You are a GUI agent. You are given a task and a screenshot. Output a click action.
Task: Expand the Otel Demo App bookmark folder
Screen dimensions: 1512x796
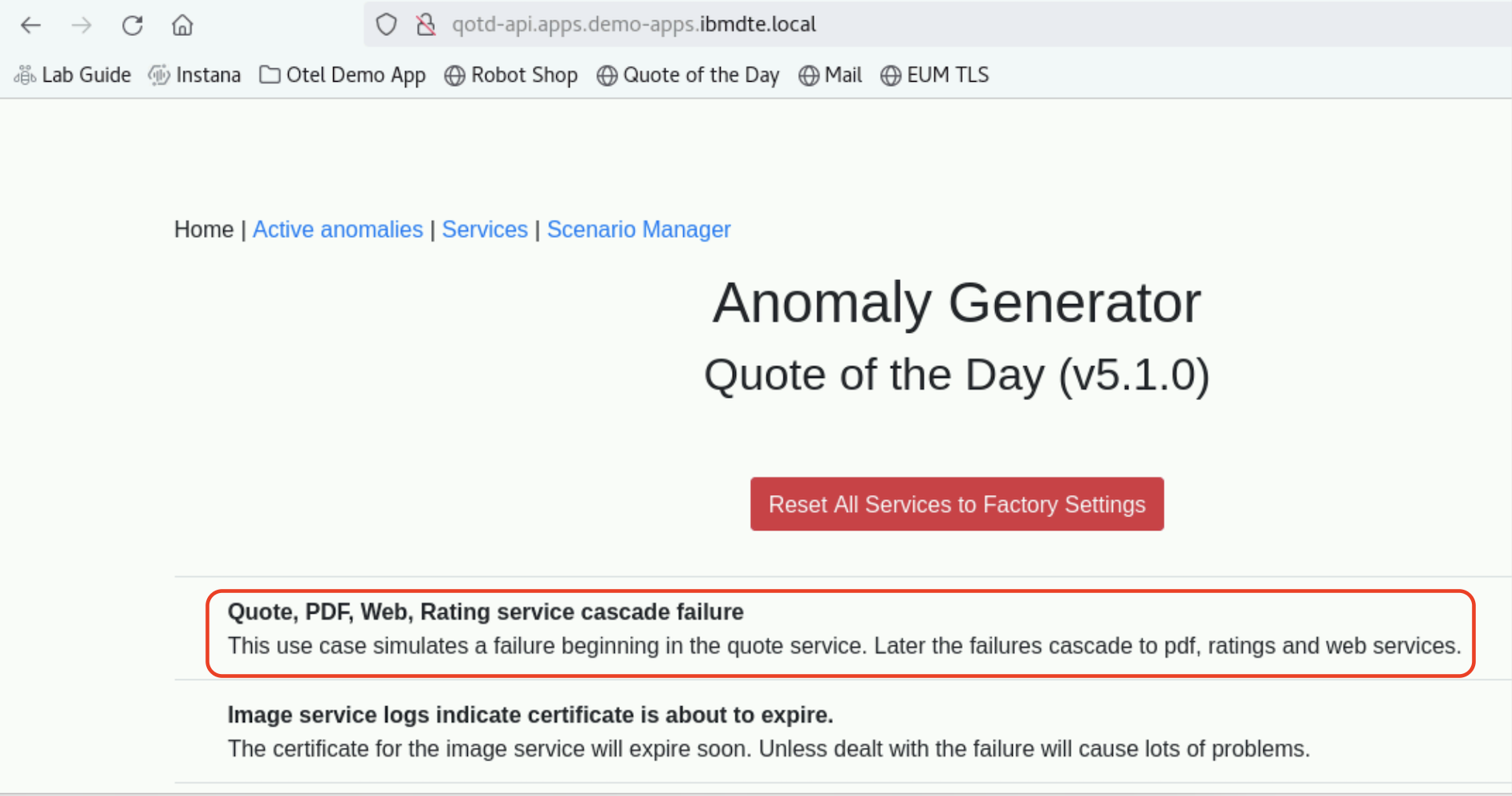point(342,75)
